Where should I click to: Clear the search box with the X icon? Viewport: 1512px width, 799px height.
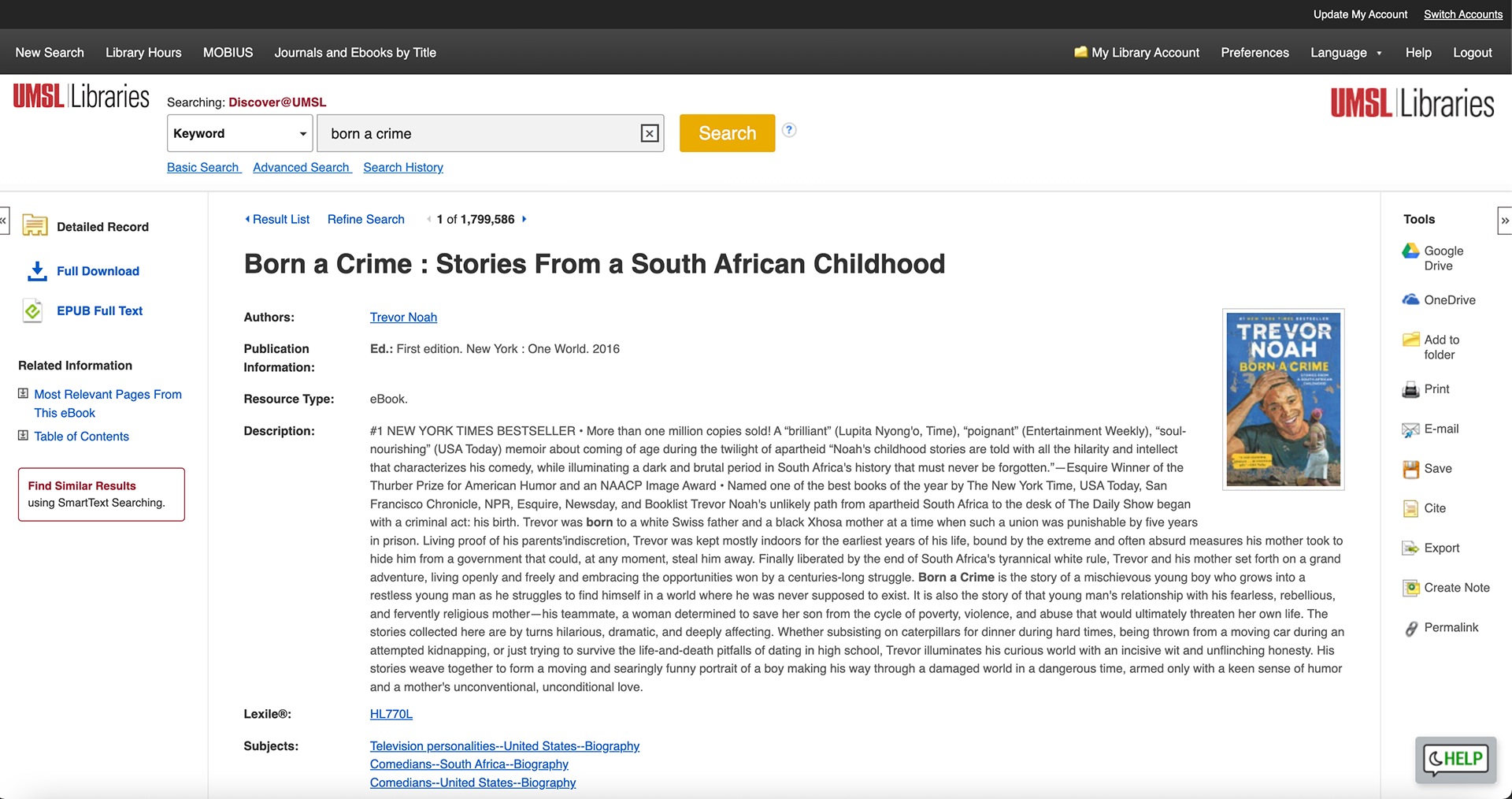(x=650, y=133)
